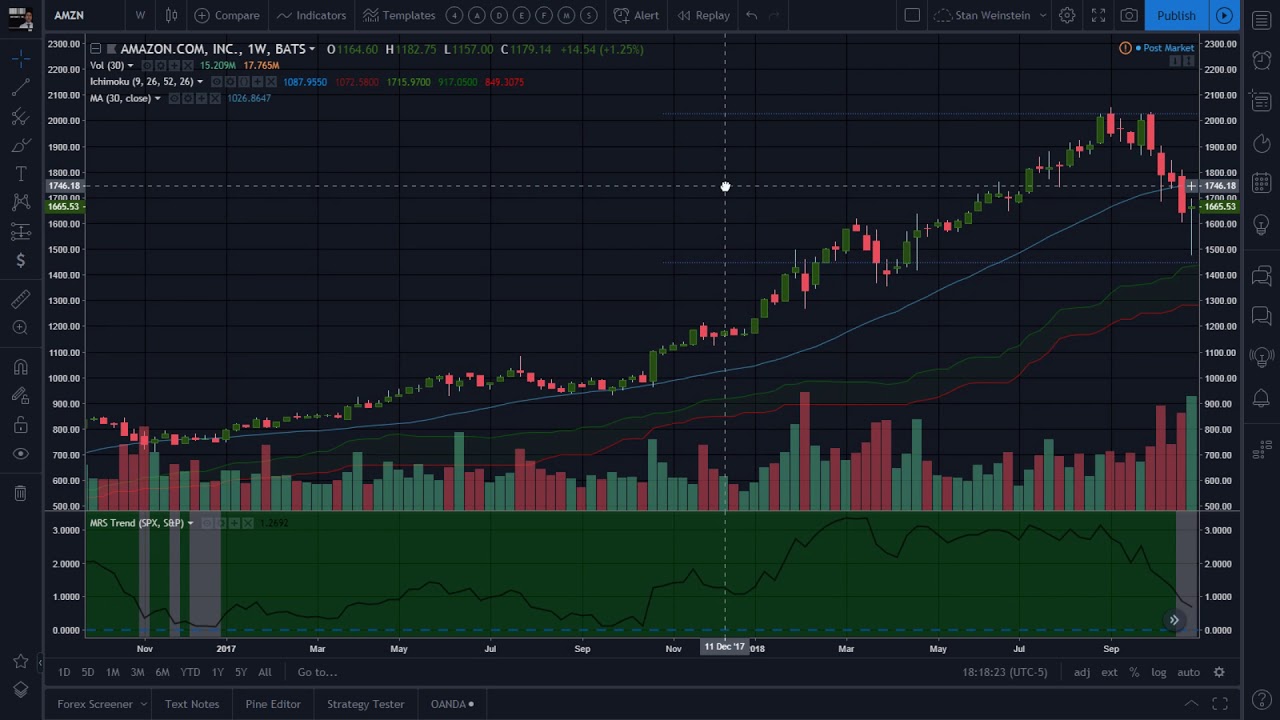
Task: Expand the MA (30, close) indicator menu
Action: click(x=157, y=98)
